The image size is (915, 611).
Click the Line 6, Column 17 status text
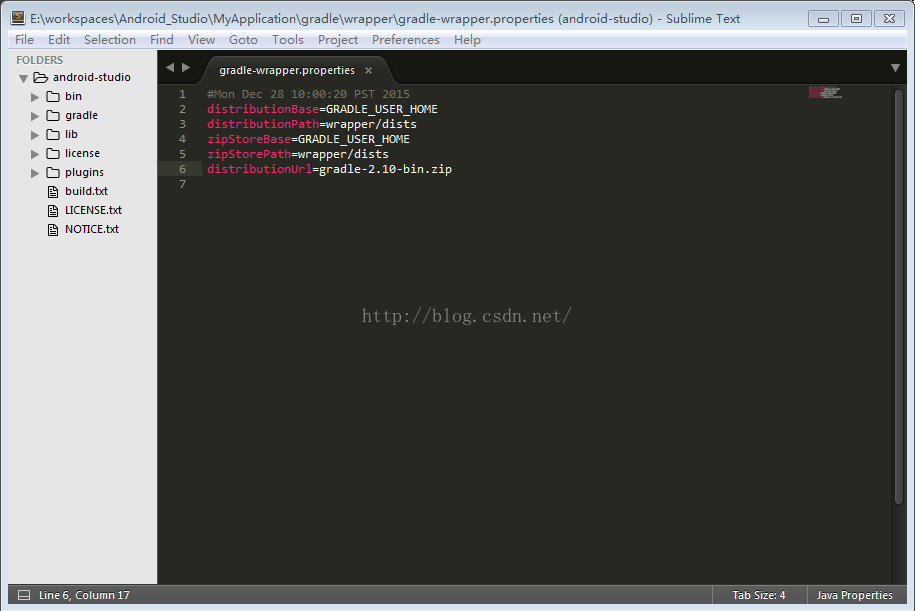coord(84,595)
